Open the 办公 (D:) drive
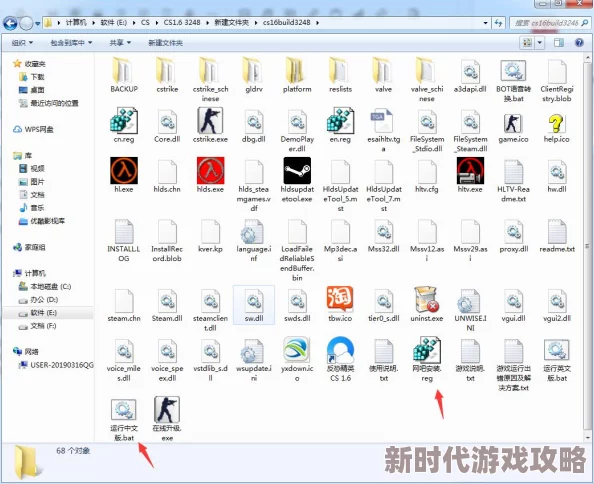594x484 pixels. point(39,300)
